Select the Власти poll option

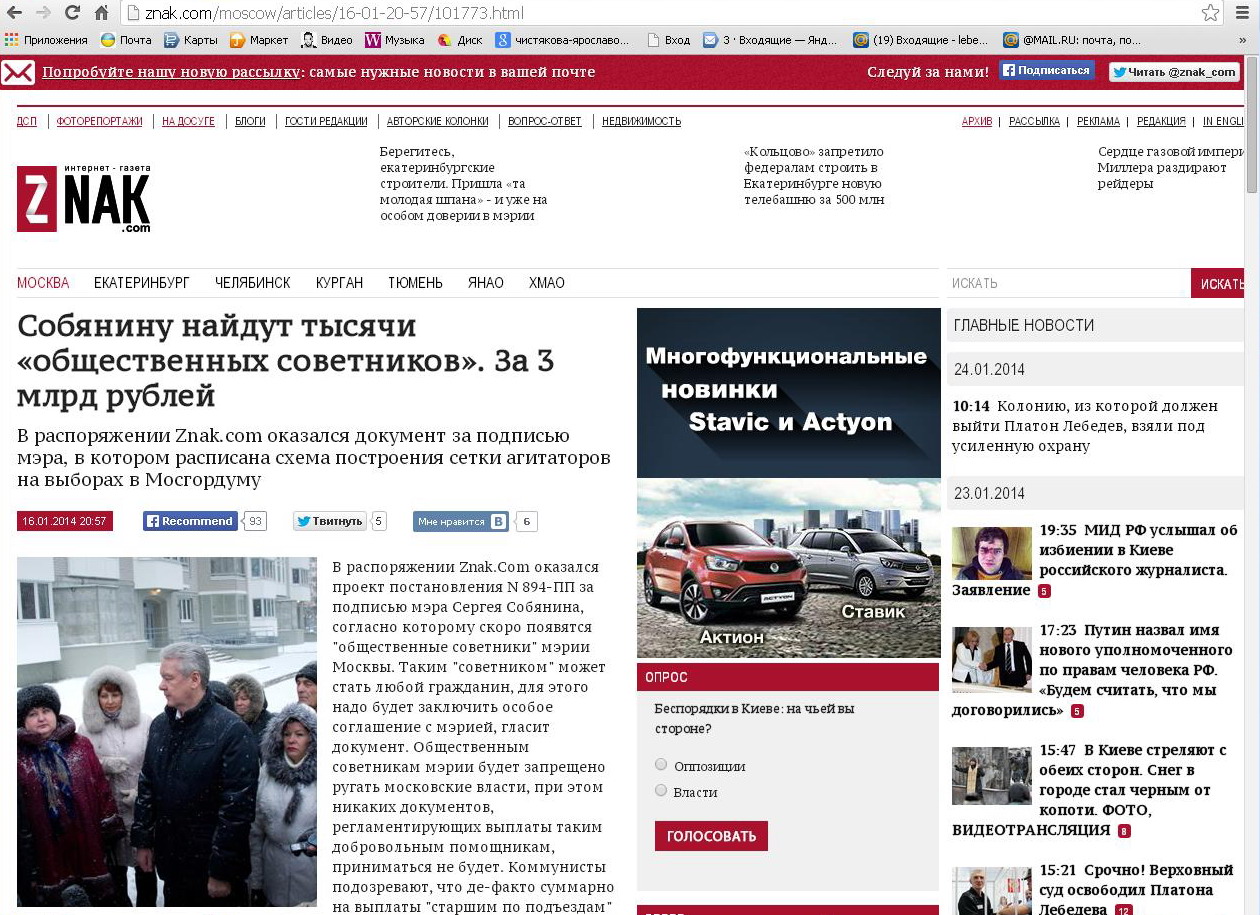pos(661,791)
